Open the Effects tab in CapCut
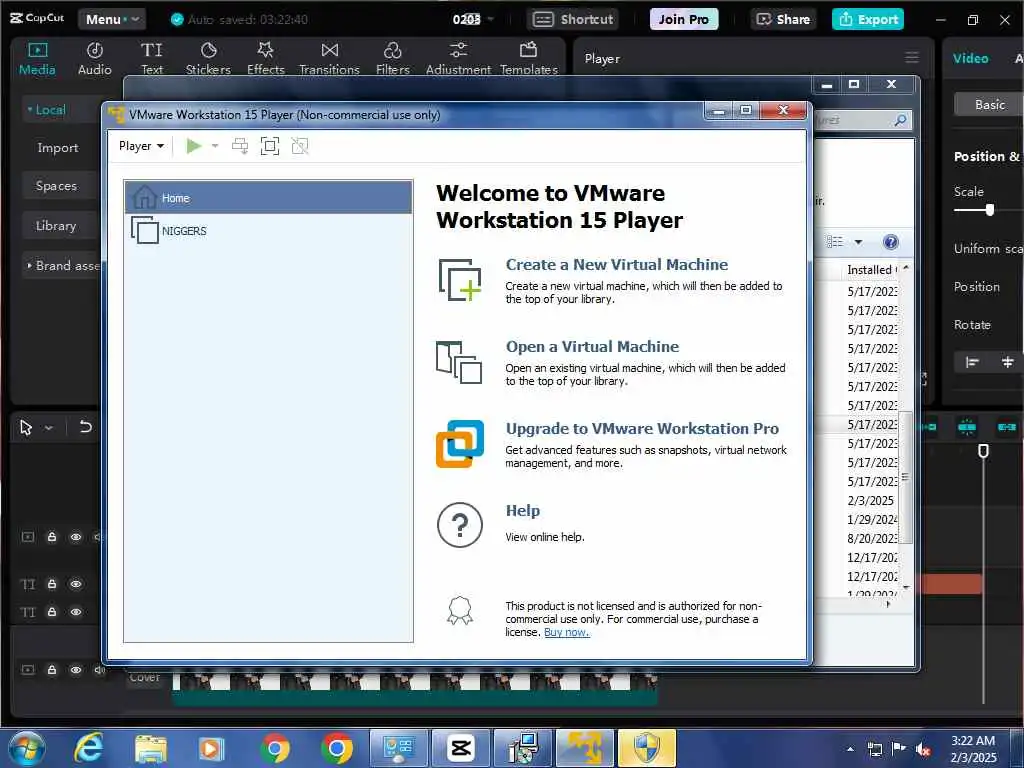The height and width of the screenshot is (768, 1024). (x=265, y=59)
